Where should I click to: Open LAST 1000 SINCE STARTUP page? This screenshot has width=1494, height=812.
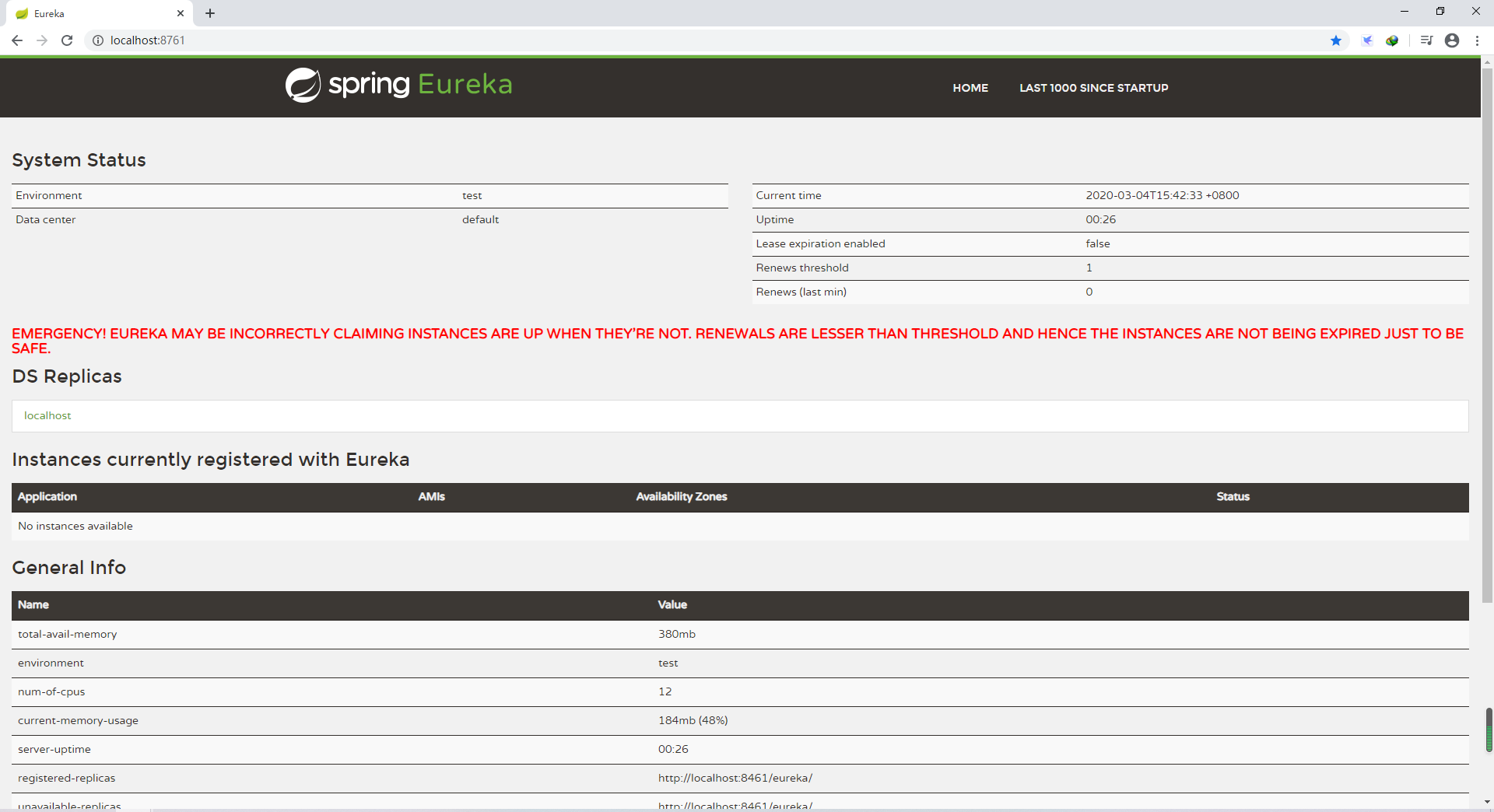1094,88
